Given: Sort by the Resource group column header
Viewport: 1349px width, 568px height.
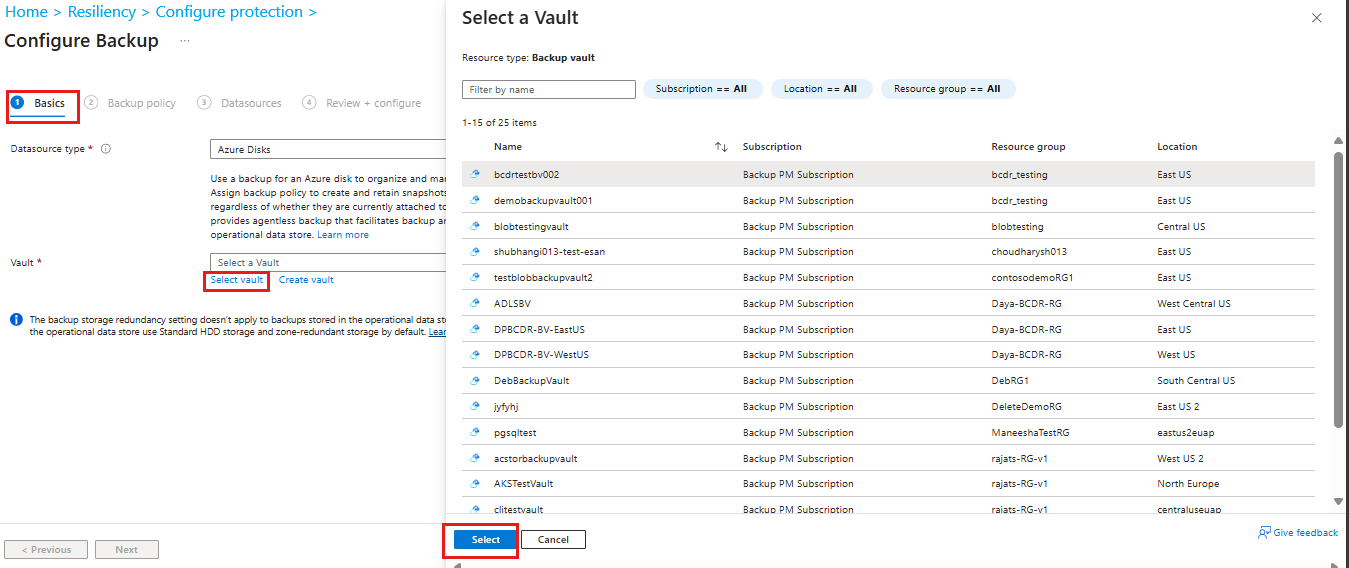Looking at the screenshot, I should click(1028, 147).
